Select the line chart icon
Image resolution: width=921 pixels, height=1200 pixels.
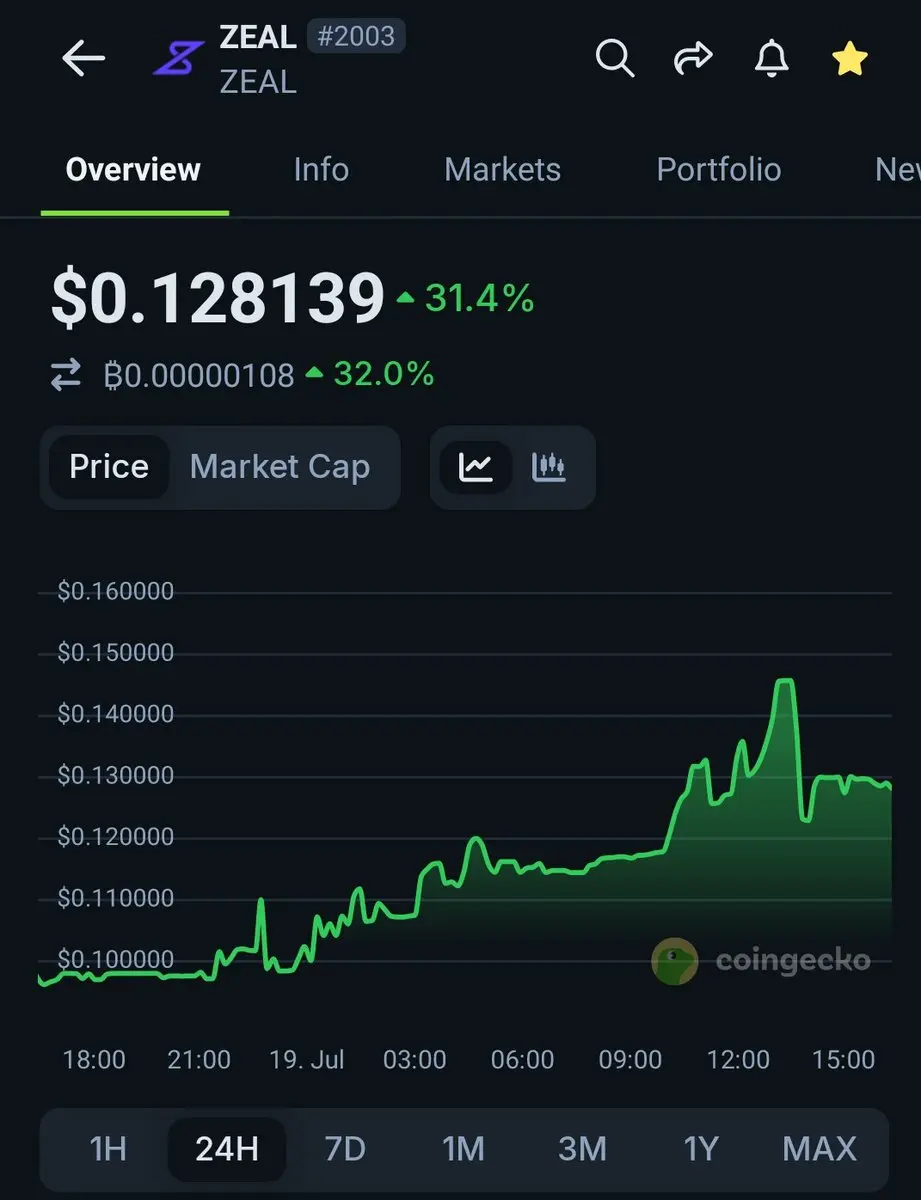tap(476, 467)
